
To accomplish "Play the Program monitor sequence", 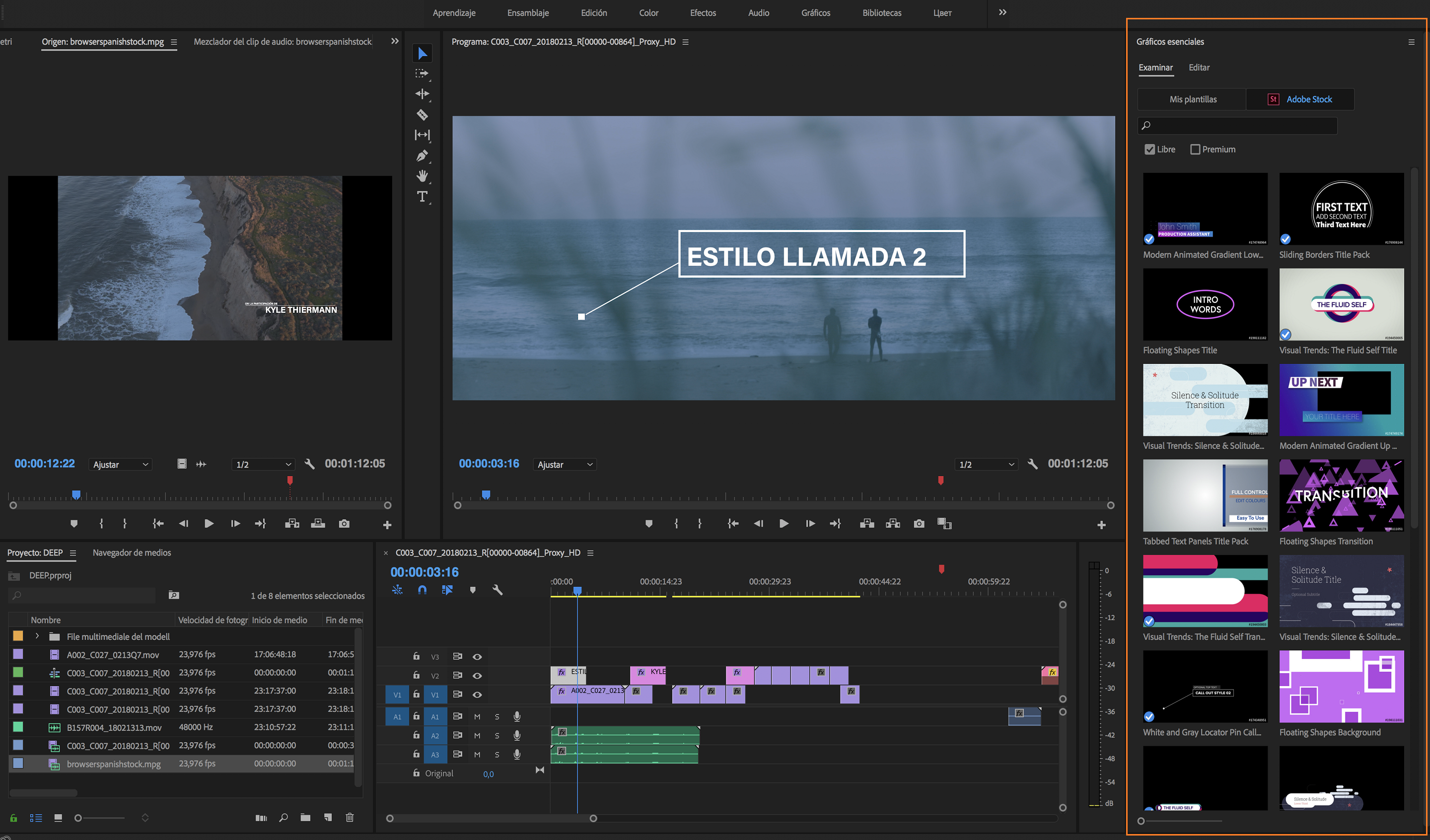I will click(783, 523).
